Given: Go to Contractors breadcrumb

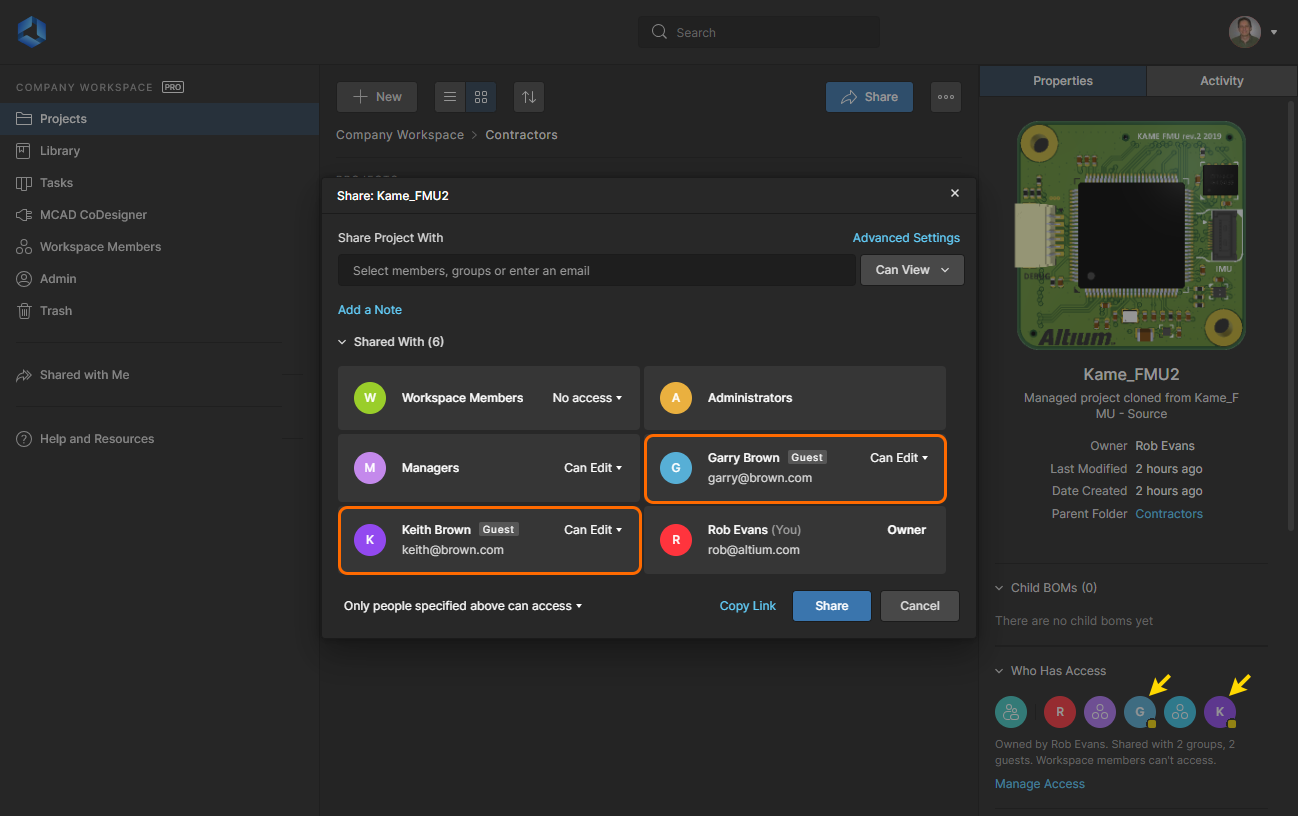Looking at the screenshot, I should [522, 135].
